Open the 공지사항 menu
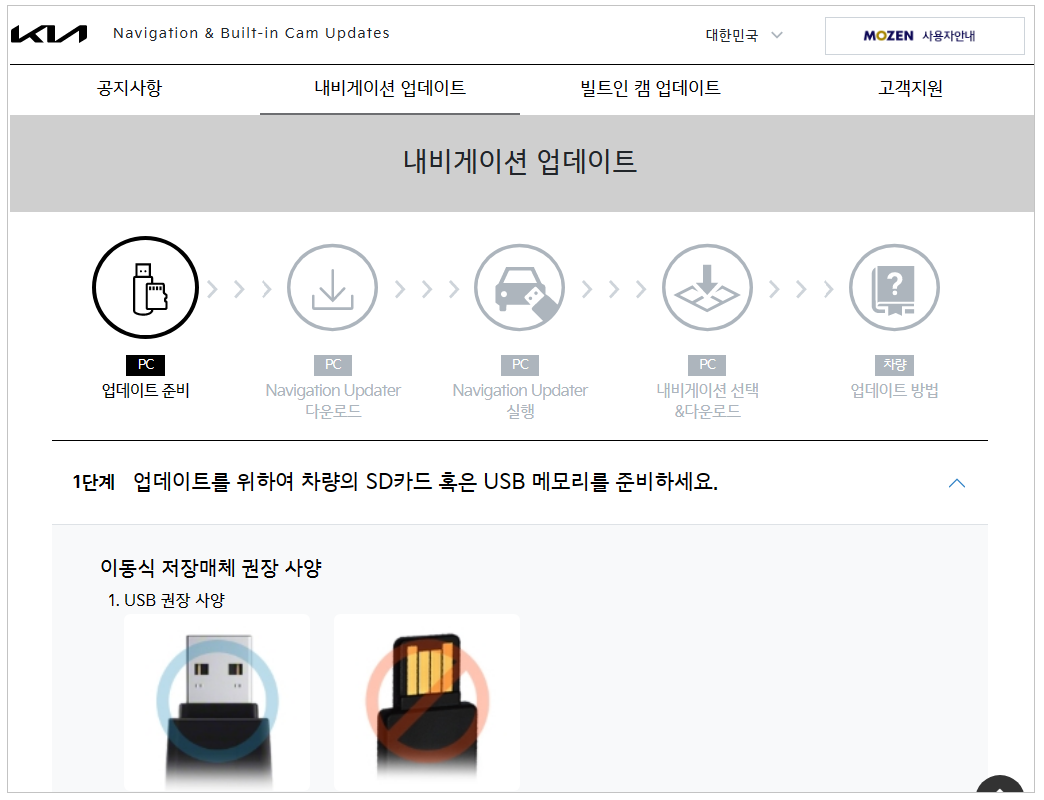The image size is (1044, 800). (130, 88)
